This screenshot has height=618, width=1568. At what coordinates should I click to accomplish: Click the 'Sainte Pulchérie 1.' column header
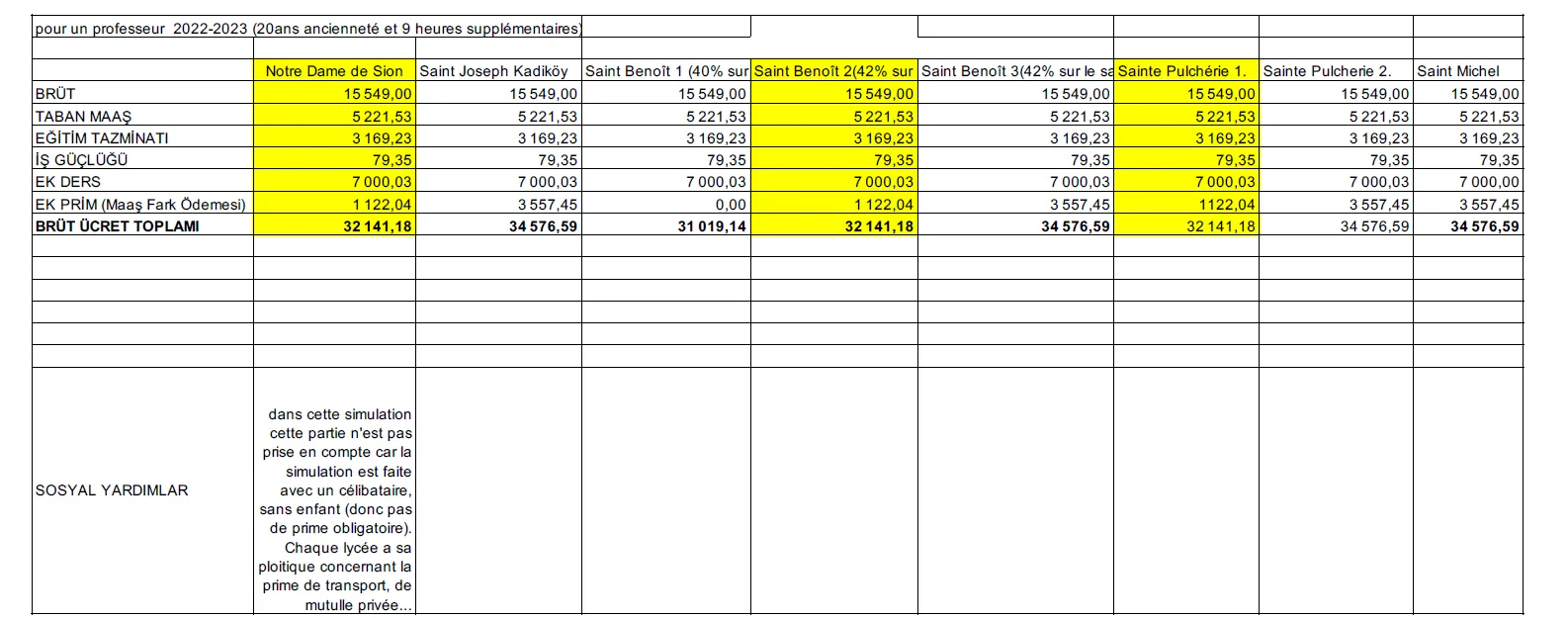point(1186,70)
